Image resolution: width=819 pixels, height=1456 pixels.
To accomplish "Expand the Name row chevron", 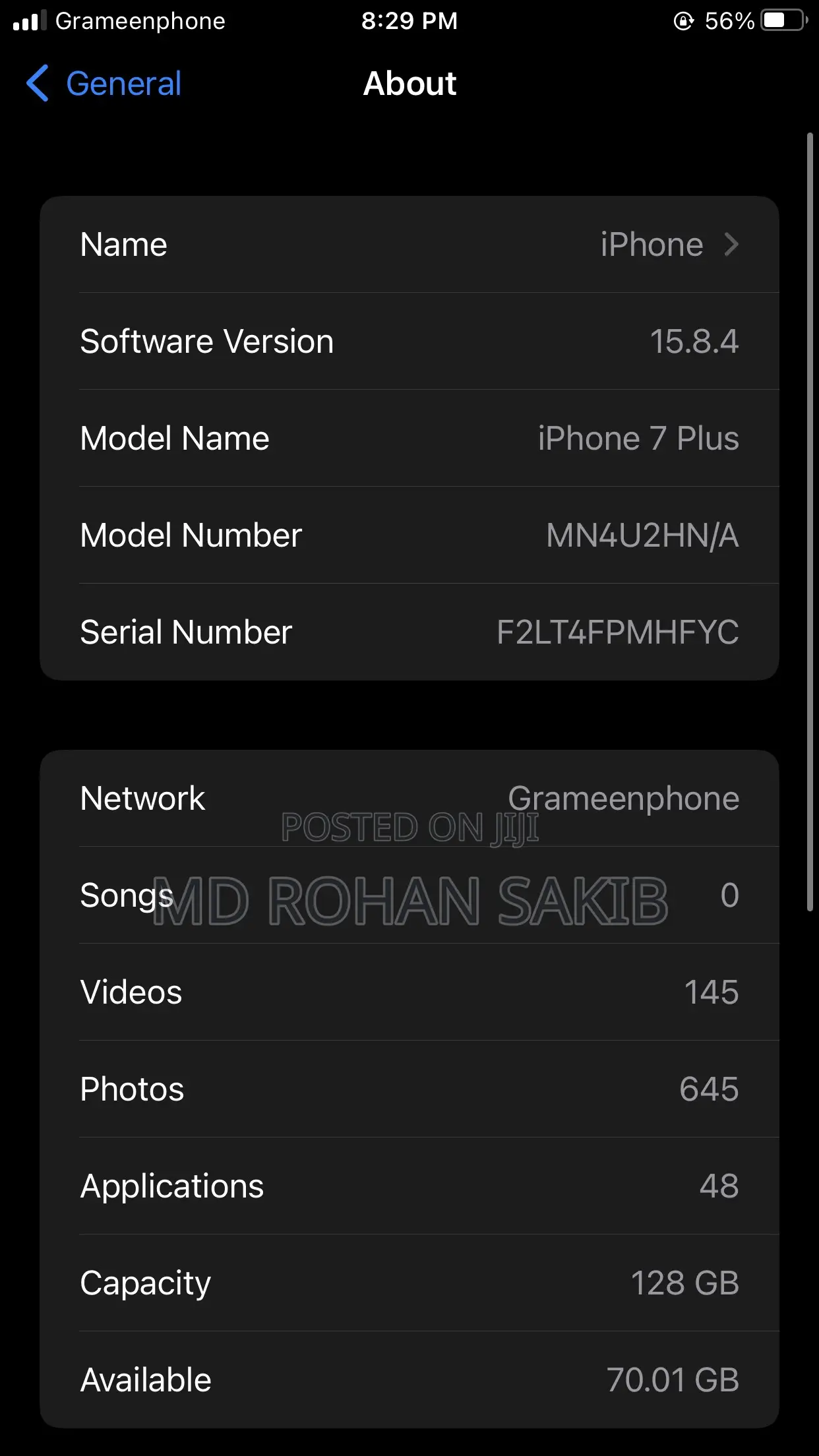I will [731, 245].
